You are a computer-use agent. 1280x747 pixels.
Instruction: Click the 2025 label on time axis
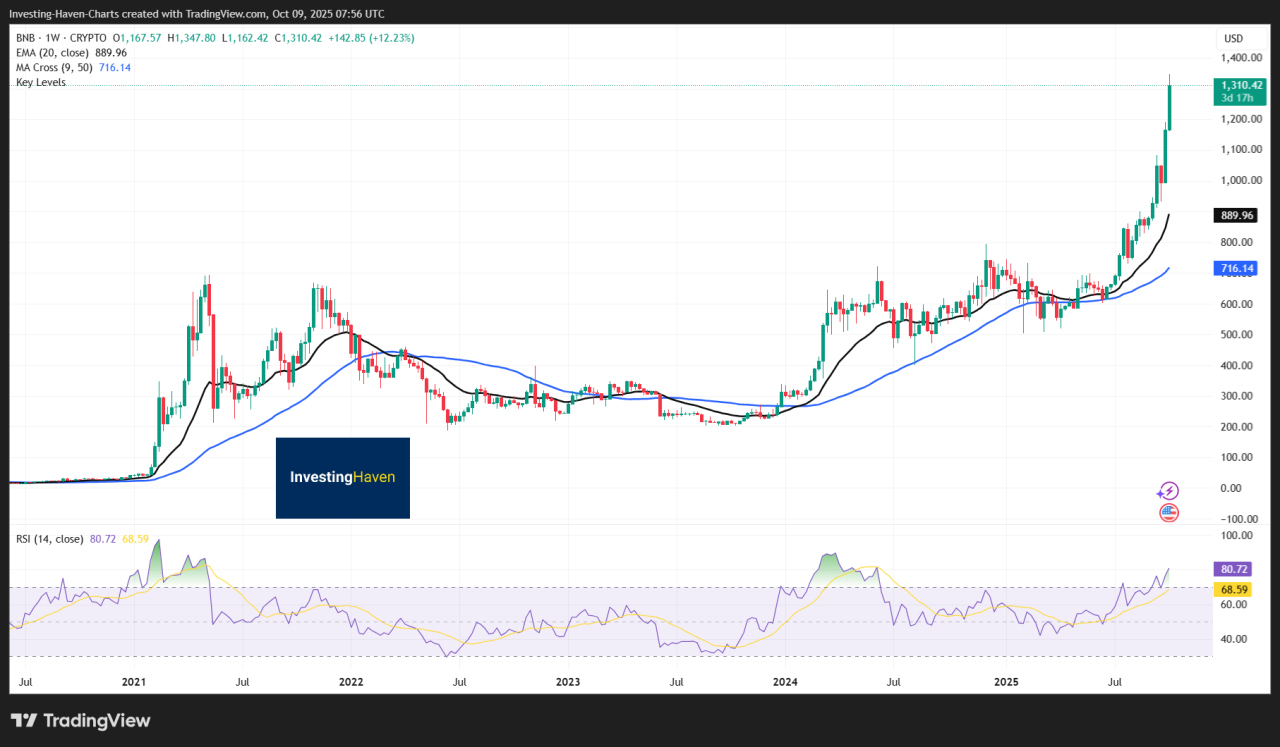point(1006,683)
